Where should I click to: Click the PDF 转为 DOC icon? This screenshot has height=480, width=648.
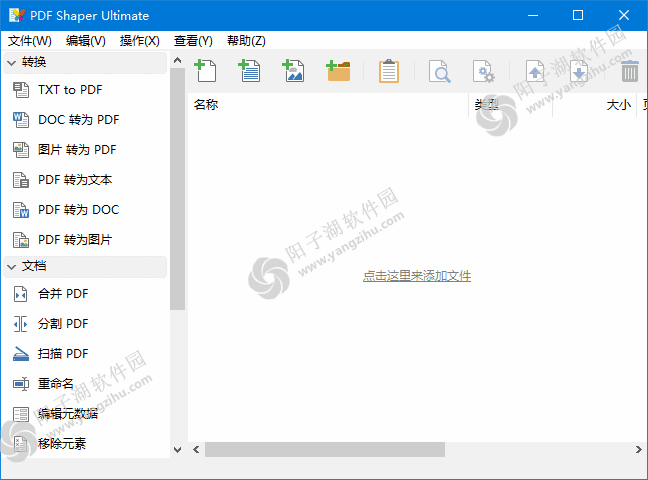click(x=21, y=210)
